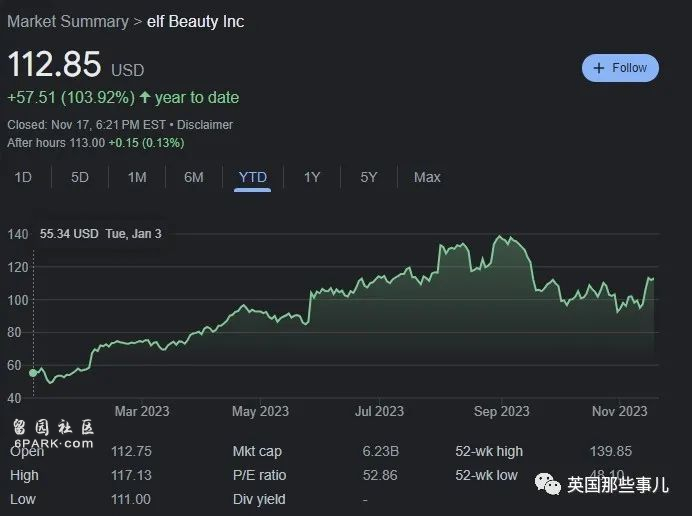Click the May 2023 axis label
Viewport: 692px width, 516px height.
point(260,411)
